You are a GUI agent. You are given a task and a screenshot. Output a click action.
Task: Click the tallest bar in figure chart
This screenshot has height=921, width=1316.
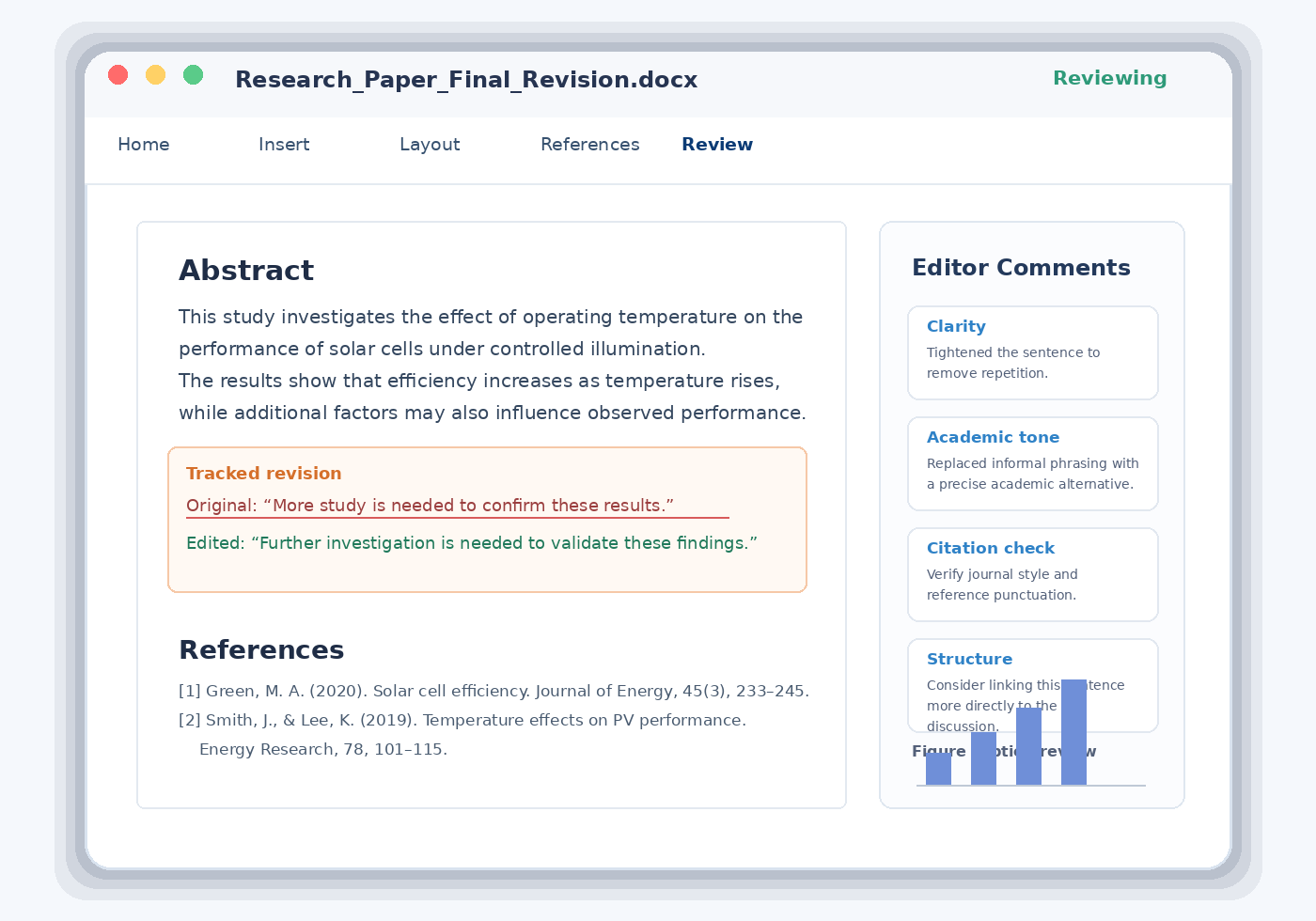pos(1073,732)
